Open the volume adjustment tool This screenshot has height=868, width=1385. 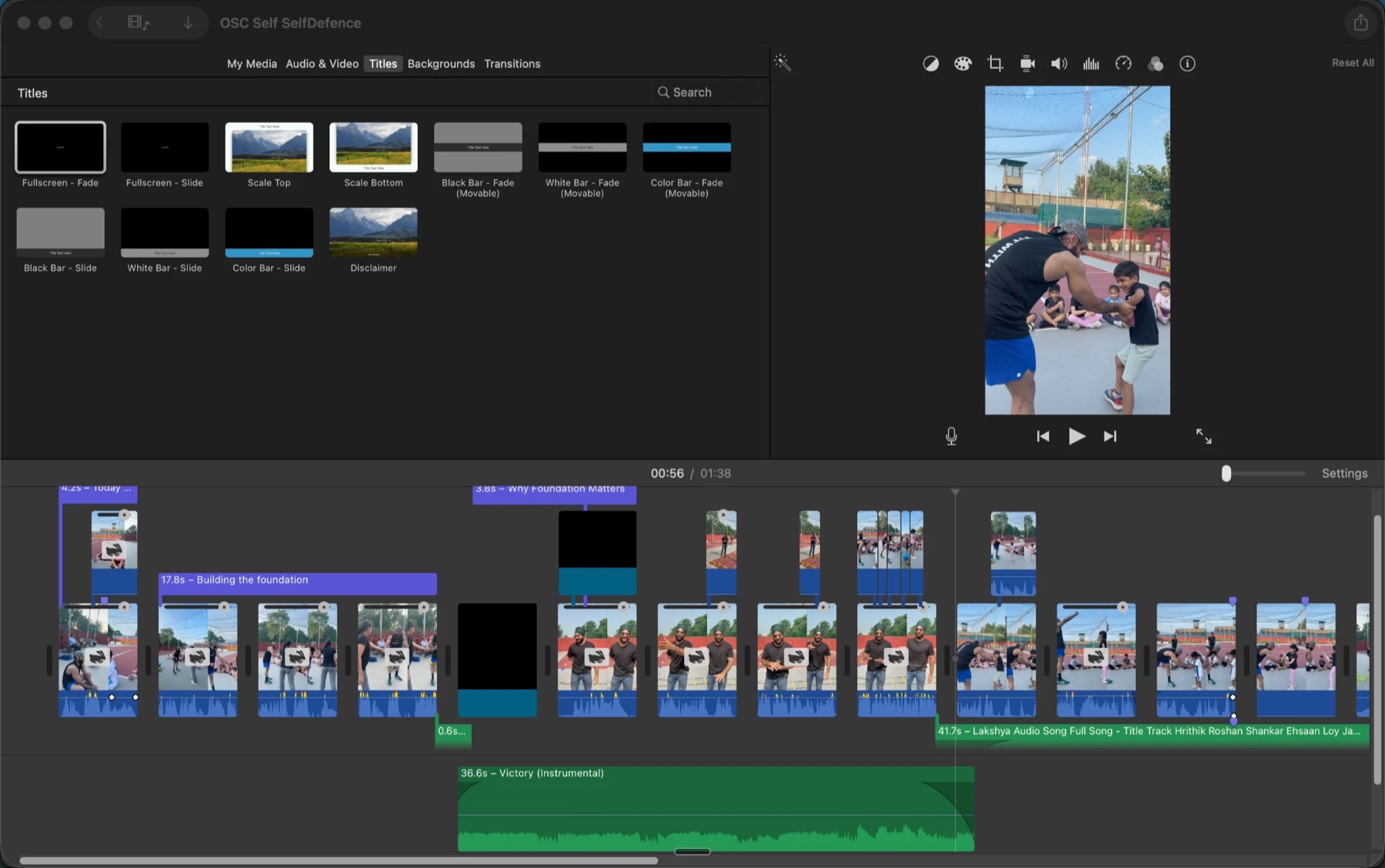coord(1059,64)
